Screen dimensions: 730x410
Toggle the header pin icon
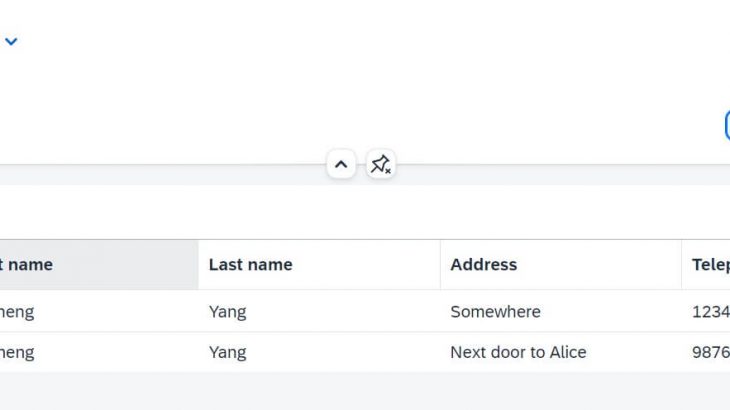click(x=380, y=164)
